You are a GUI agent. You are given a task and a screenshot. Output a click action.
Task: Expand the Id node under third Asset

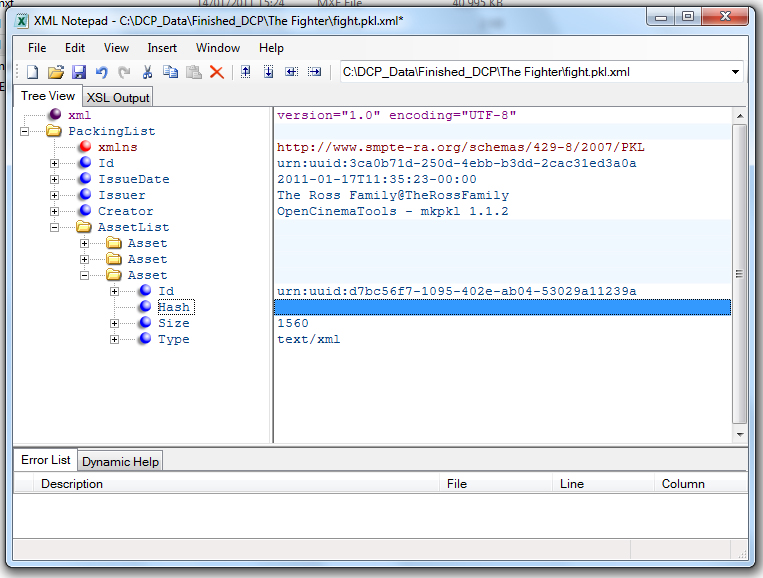click(114, 291)
